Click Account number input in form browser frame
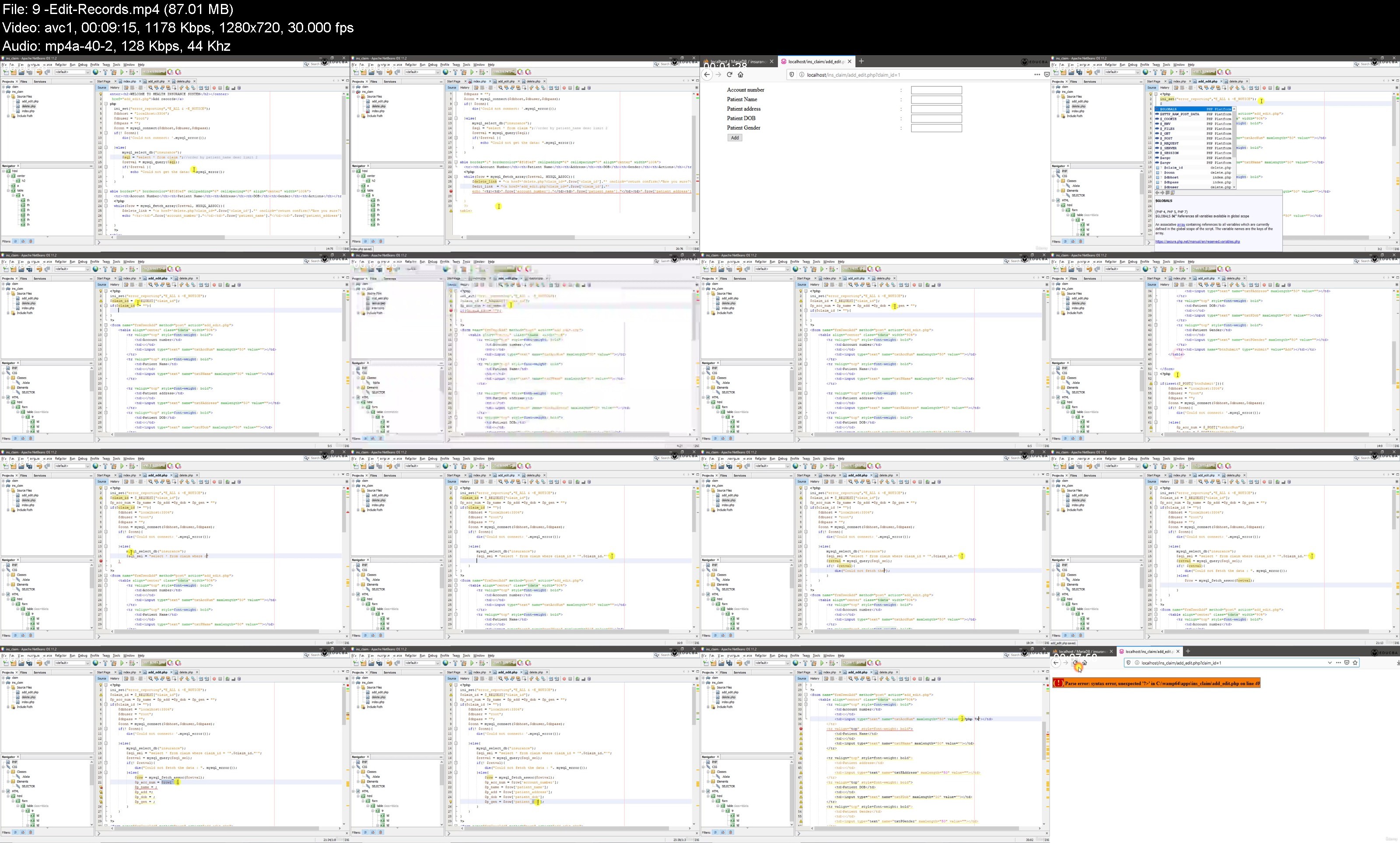The width and height of the screenshot is (1400, 843). (x=937, y=90)
